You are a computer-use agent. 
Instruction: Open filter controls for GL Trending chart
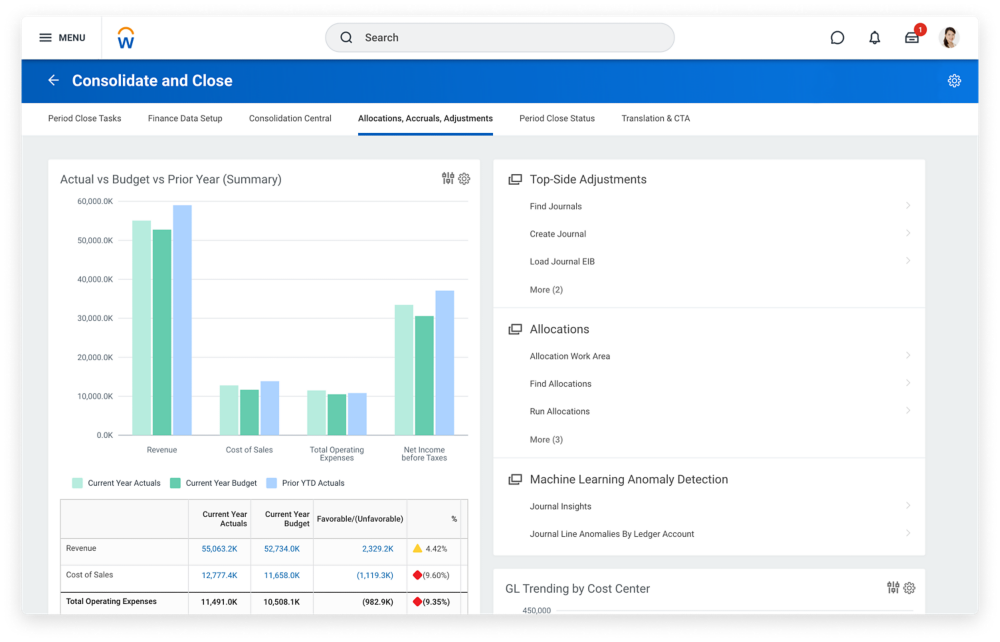(893, 588)
